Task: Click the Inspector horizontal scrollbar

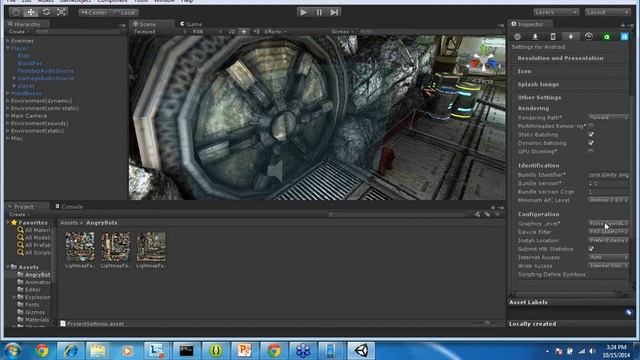Action: (x=565, y=294)
